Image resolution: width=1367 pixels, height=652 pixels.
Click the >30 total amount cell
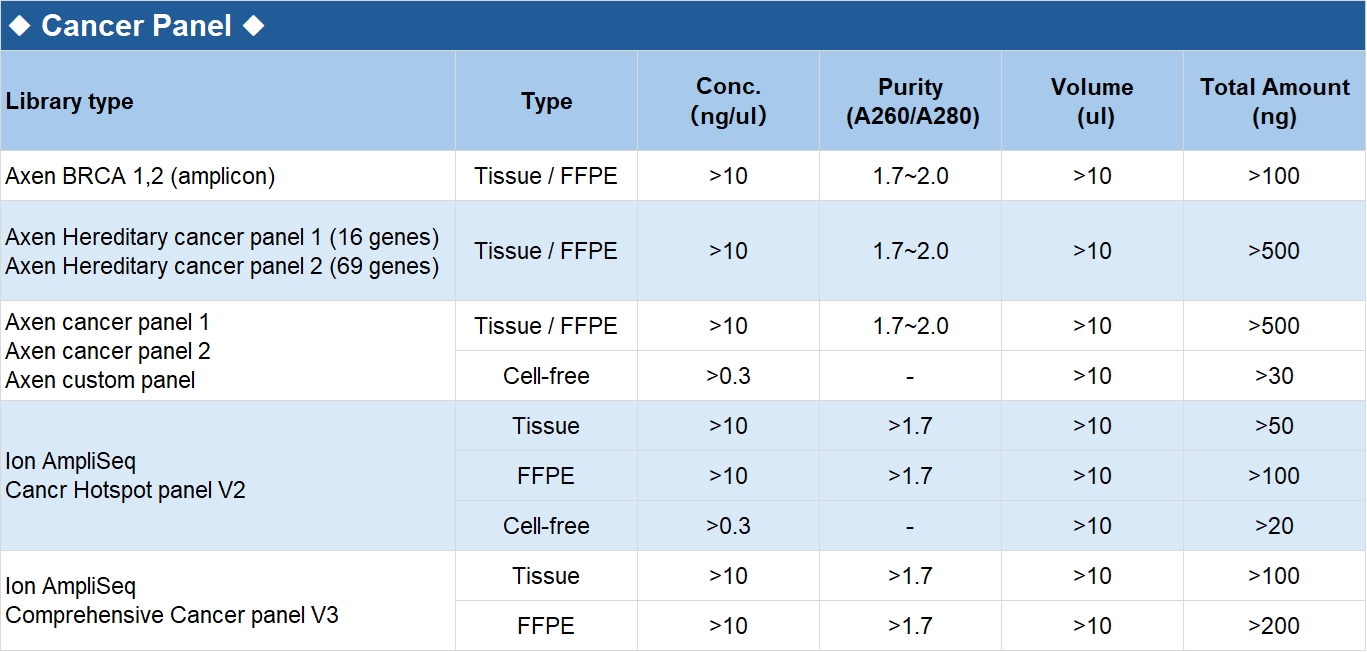[1274, 376]
